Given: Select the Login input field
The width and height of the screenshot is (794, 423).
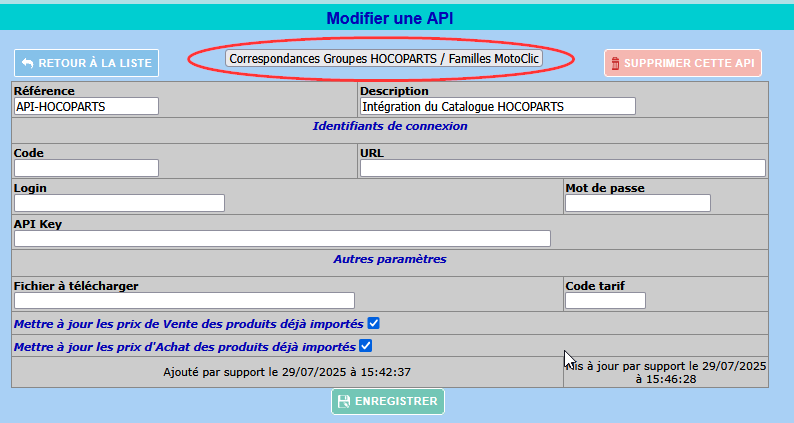Looking at the screenshot, I should click(x=120, y=203).
